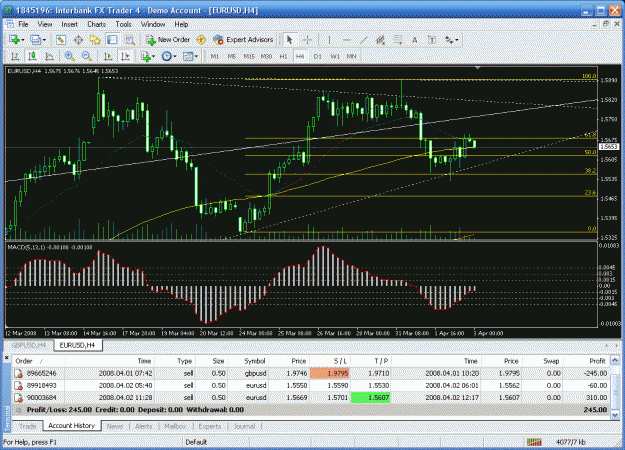This screenshot has width=625, height=450.
Task: Click scroll-up arrow in Account History
Action: [x=615, y=360]
